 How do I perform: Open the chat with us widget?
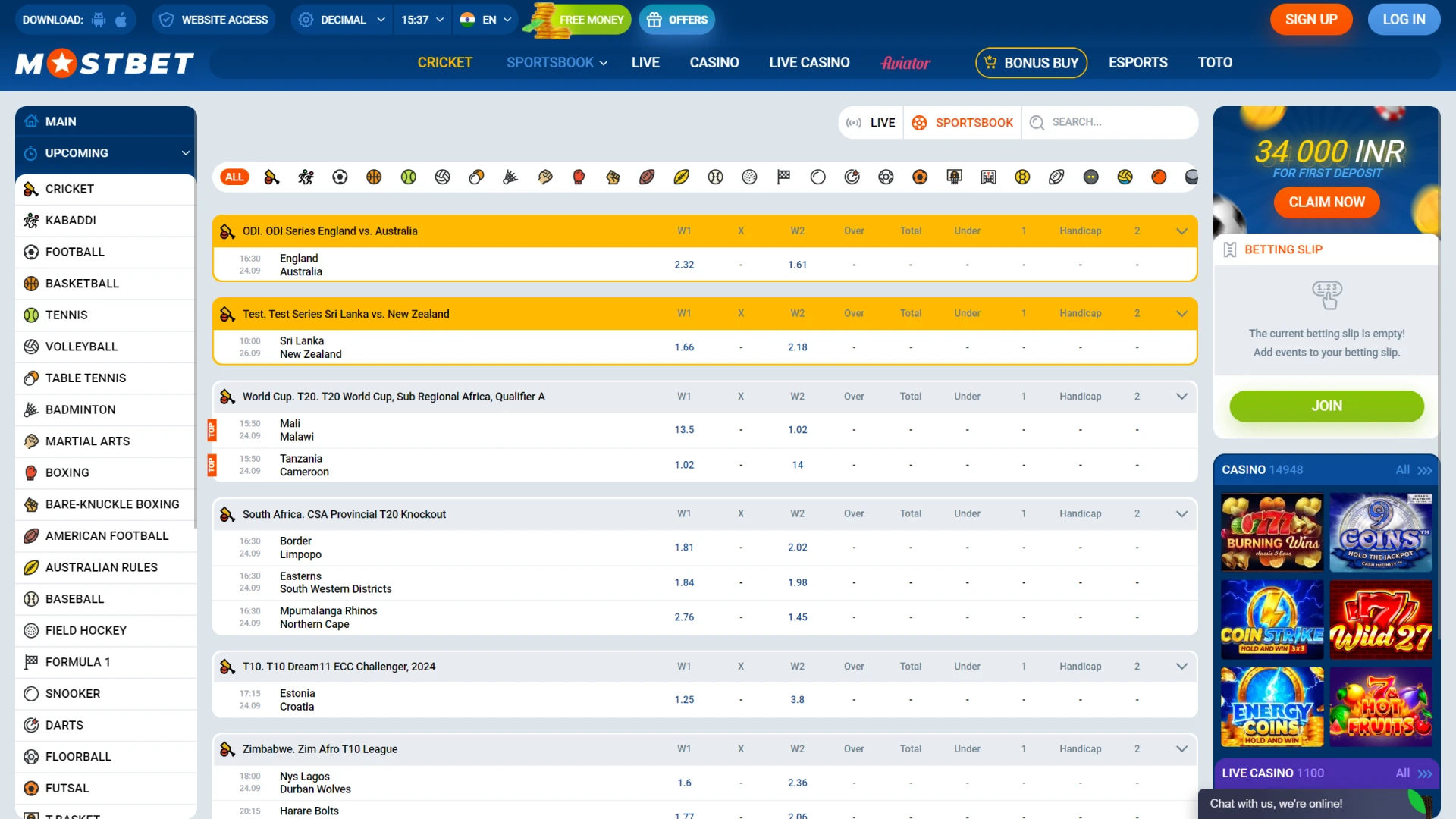tap(1318, 804)
